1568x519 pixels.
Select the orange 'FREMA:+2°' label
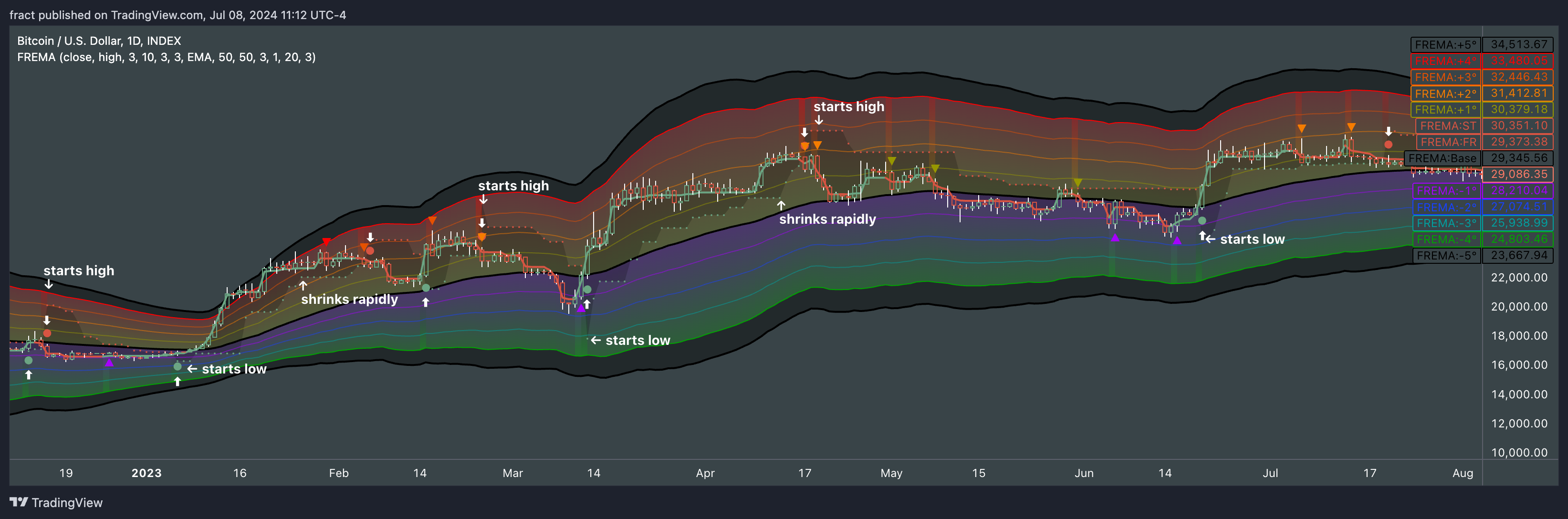[1446, 93]
